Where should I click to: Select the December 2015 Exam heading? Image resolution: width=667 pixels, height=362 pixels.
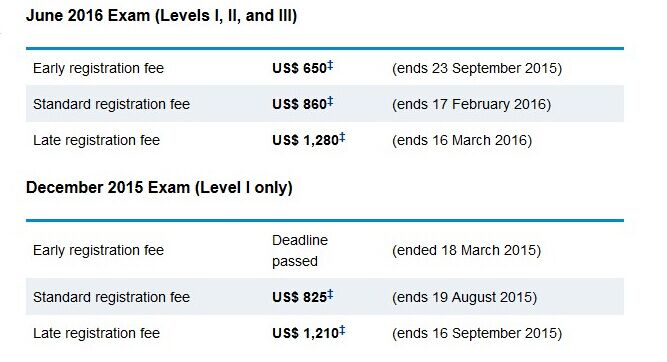[160, 188]
